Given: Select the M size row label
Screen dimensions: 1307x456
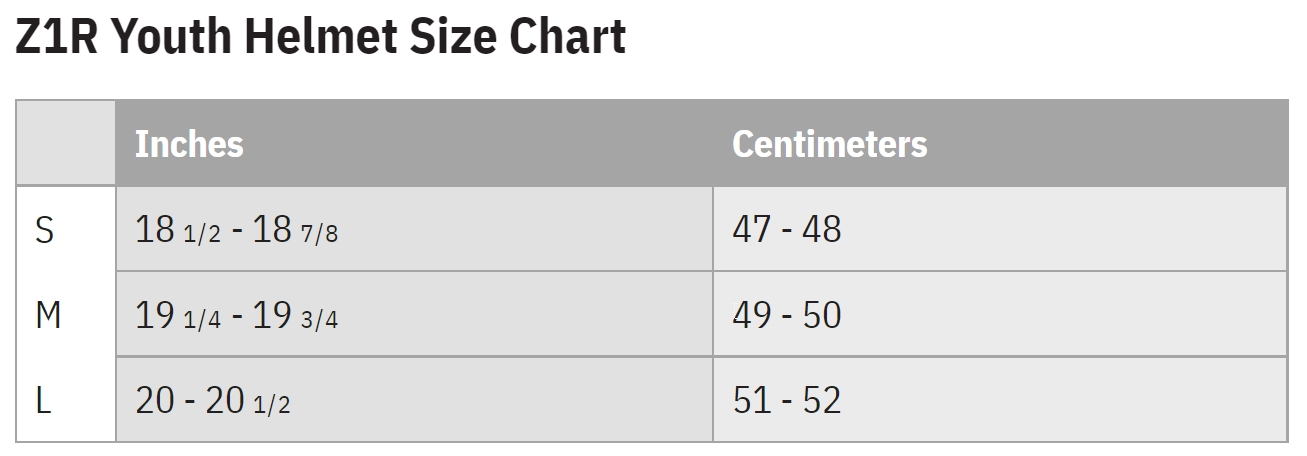Looking at the screenshot, I should click(x=48, y=315).
